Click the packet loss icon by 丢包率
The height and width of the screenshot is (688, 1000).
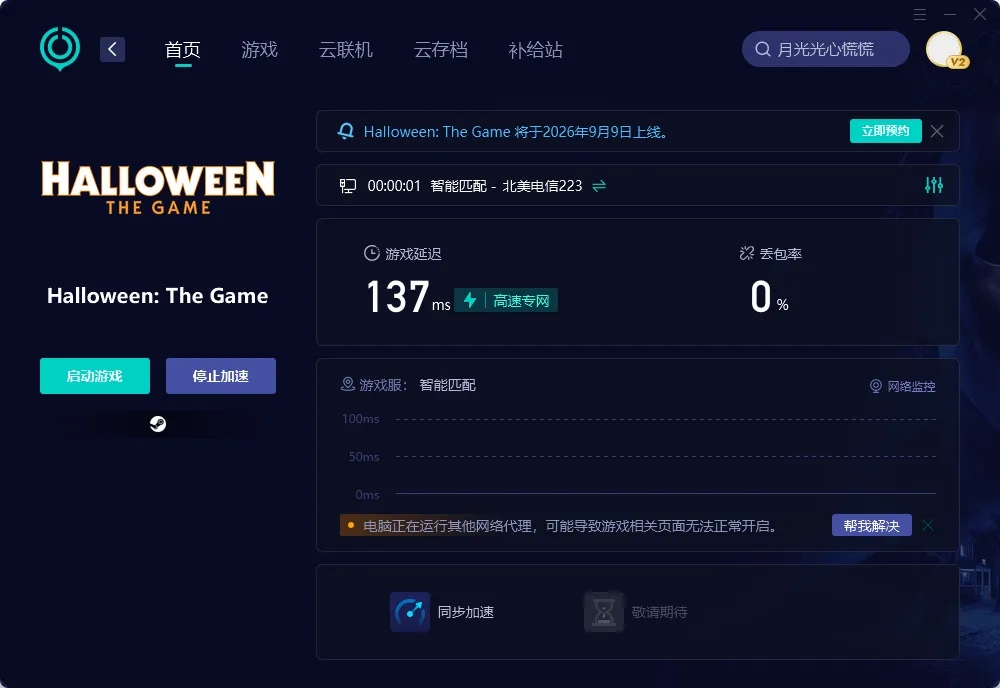(747, 253)
